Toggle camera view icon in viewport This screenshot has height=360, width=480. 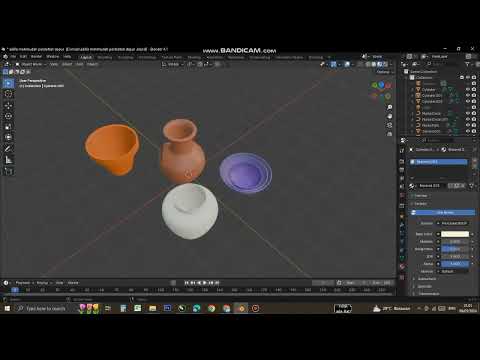(389, 125)
